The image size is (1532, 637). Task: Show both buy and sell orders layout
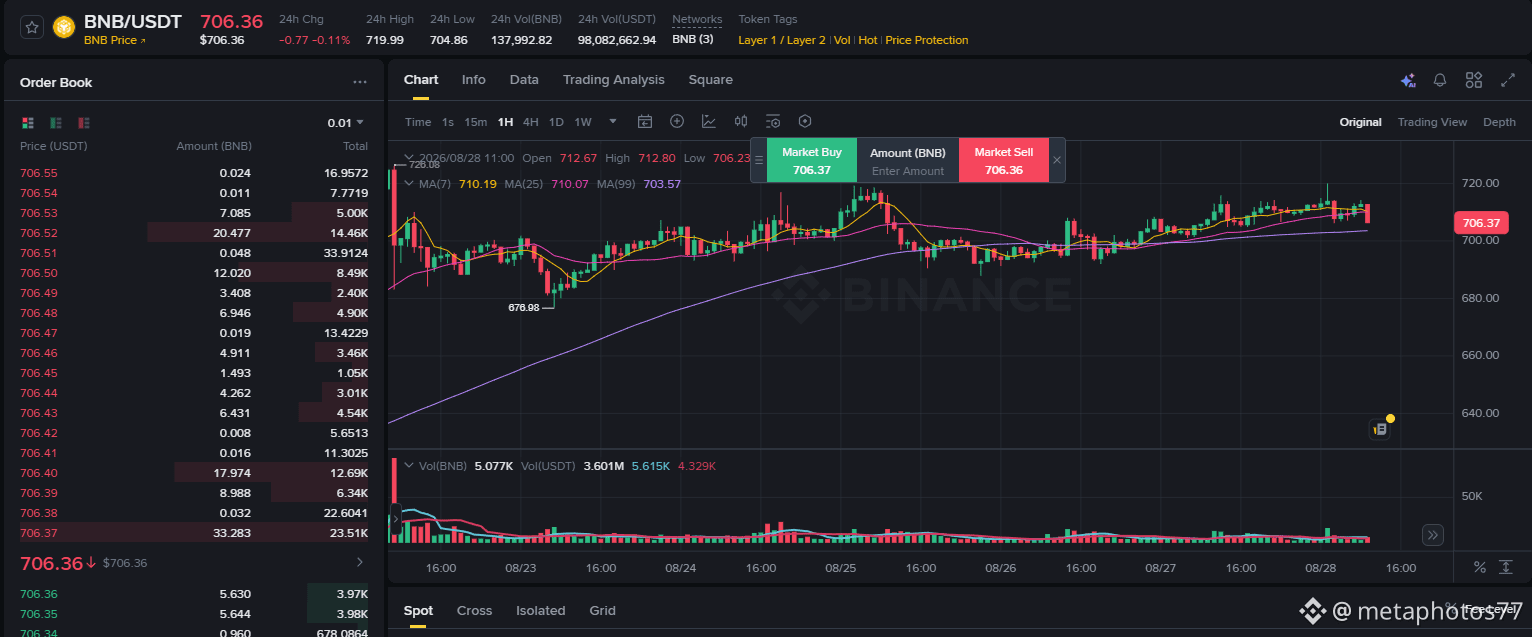[28, 123]
